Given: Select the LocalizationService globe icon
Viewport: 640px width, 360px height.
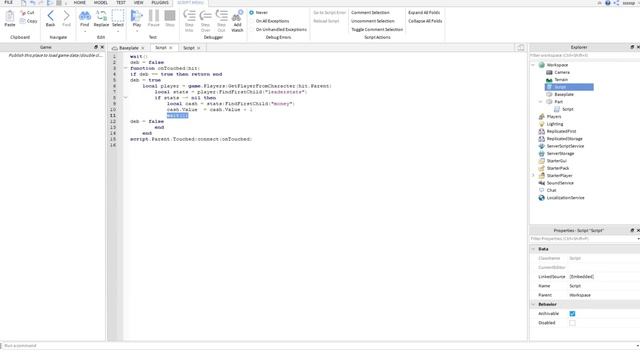Looking at the screenshot, I should [x=542, y=198].
